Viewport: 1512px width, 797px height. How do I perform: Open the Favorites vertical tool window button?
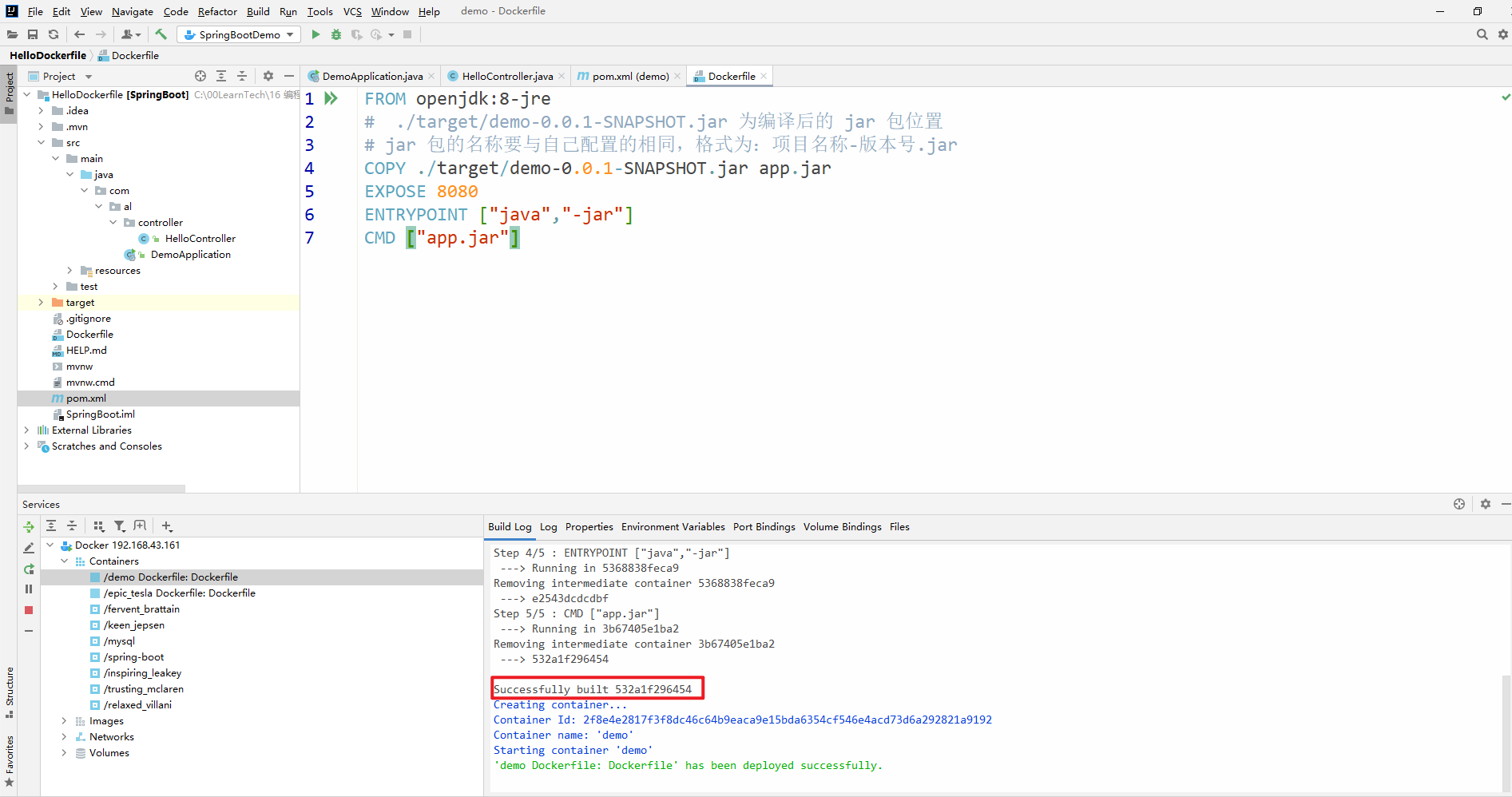(9, 761)
